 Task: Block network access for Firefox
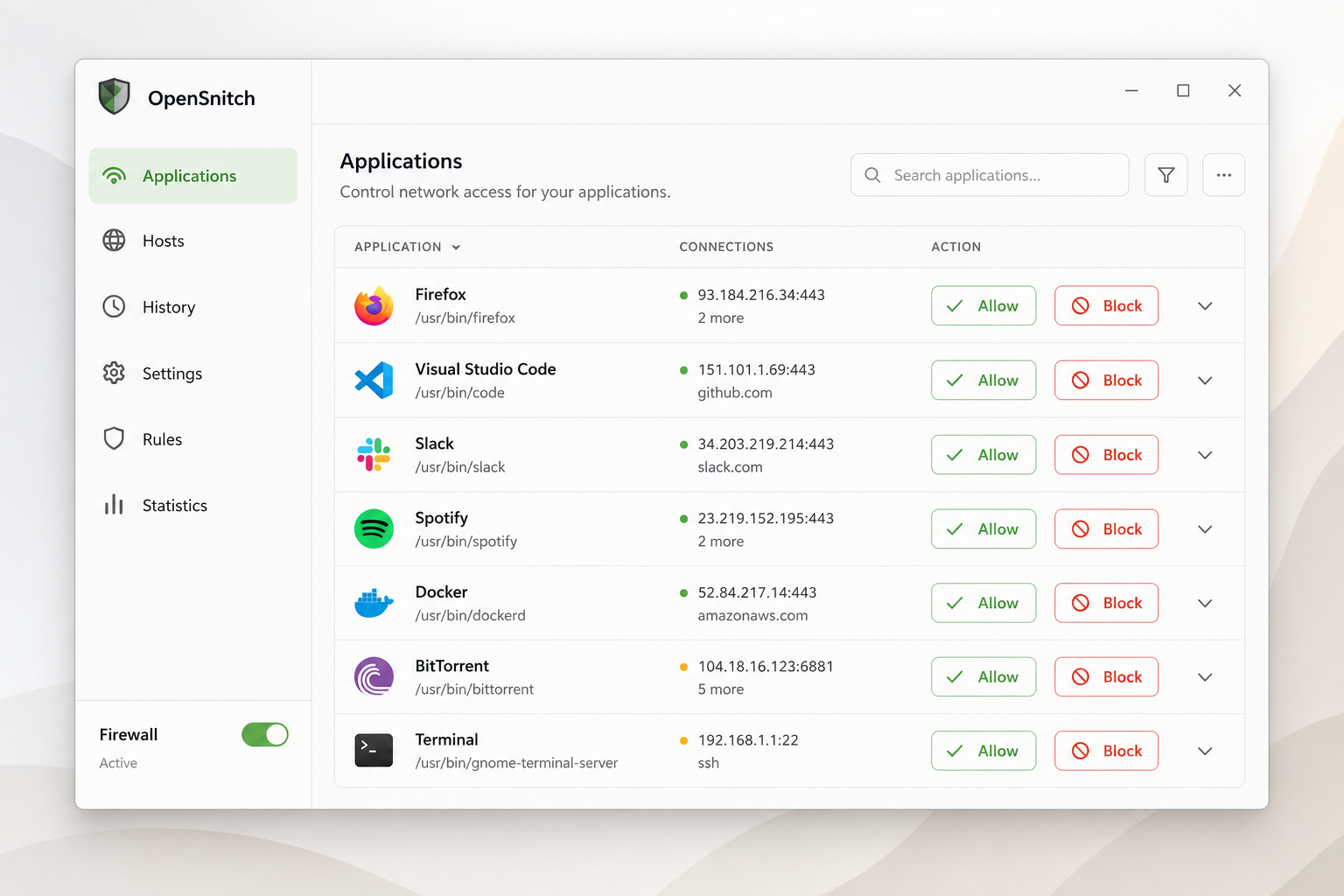1106,305
